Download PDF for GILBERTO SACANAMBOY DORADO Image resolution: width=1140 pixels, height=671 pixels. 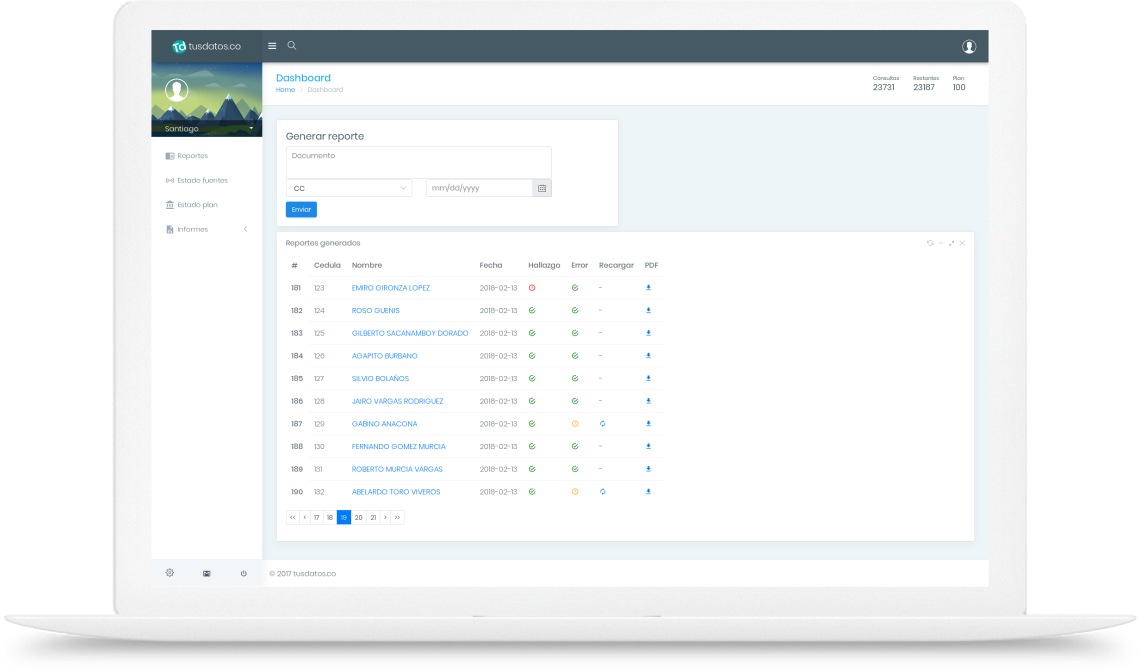click(x=649, y=333)
